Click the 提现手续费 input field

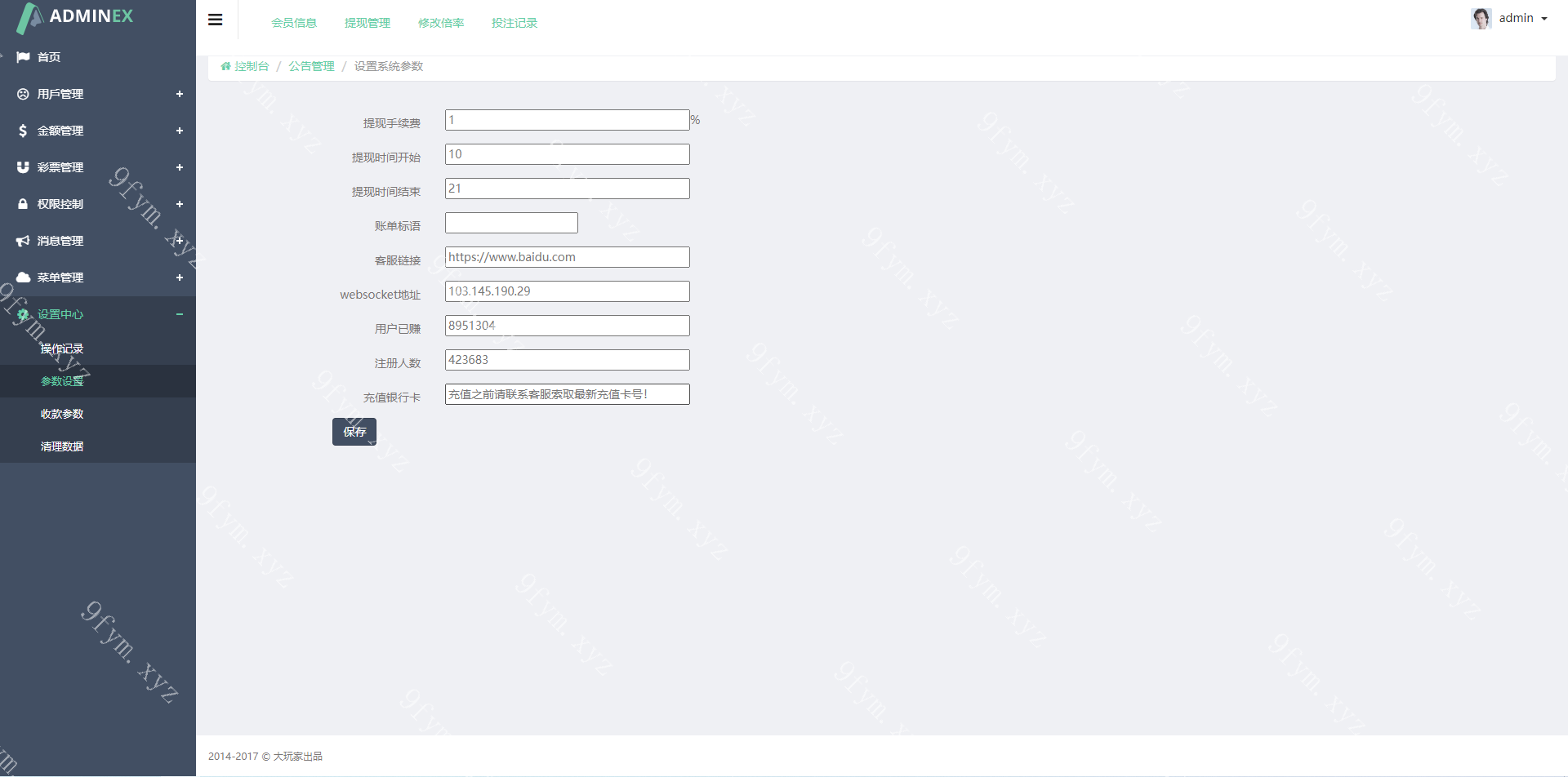[x=568, y=120]
